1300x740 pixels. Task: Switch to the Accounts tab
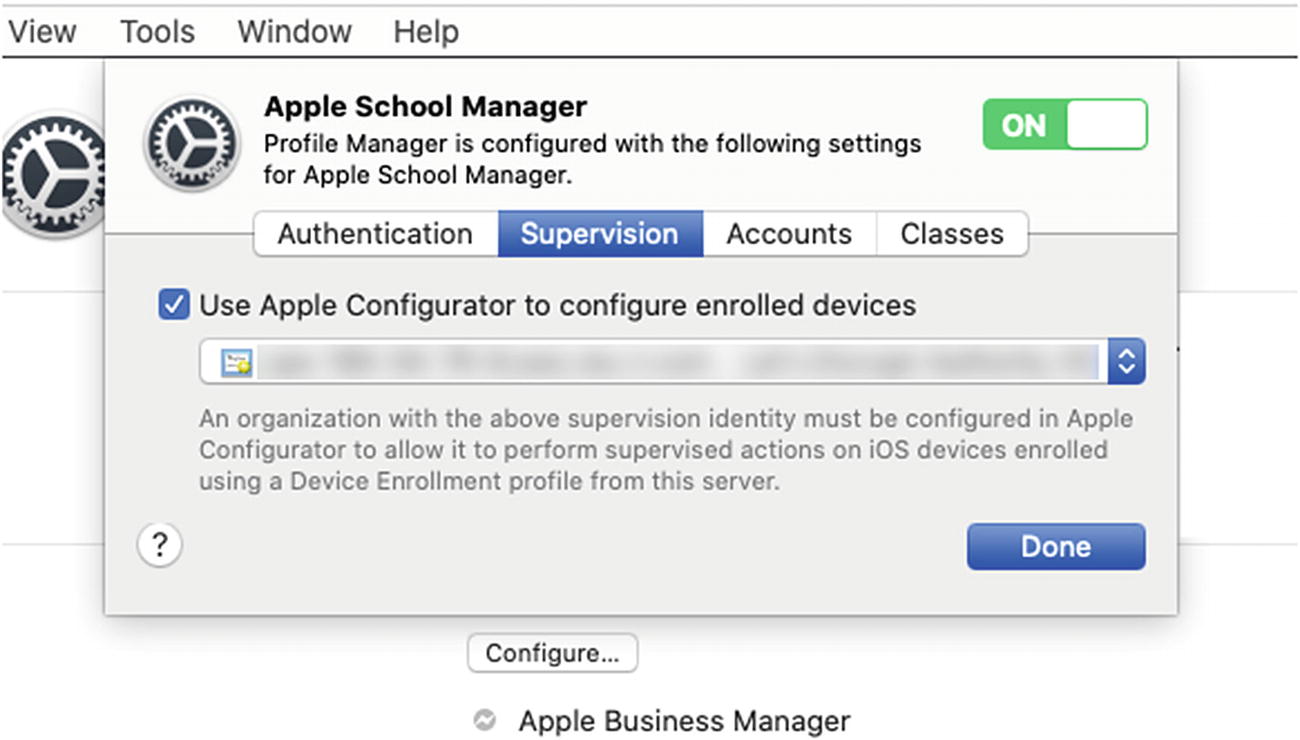point(789,234)
